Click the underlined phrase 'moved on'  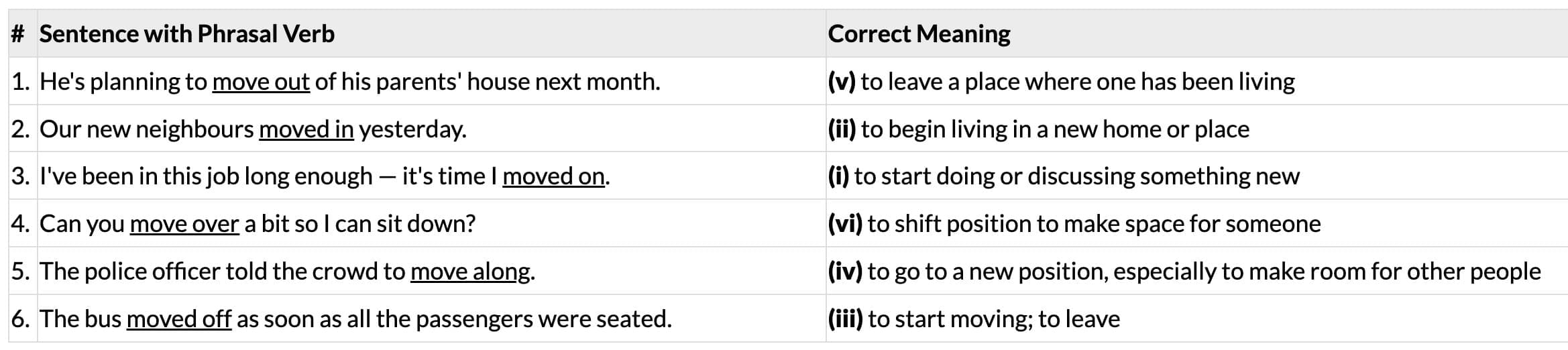553,176
